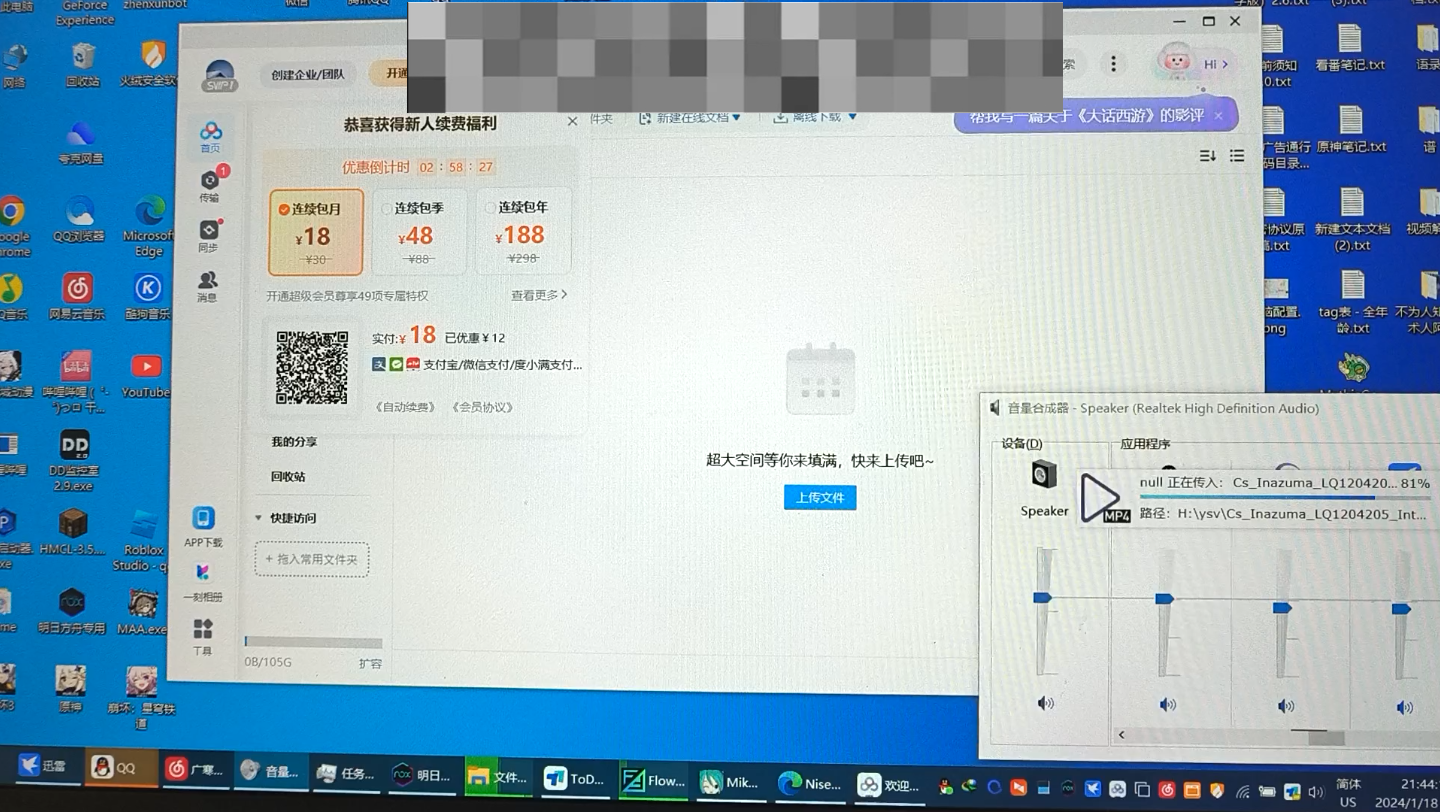Screen dimensions: 1440x812
Task: Select the 回收站 desktop icon
Action: 83,65
